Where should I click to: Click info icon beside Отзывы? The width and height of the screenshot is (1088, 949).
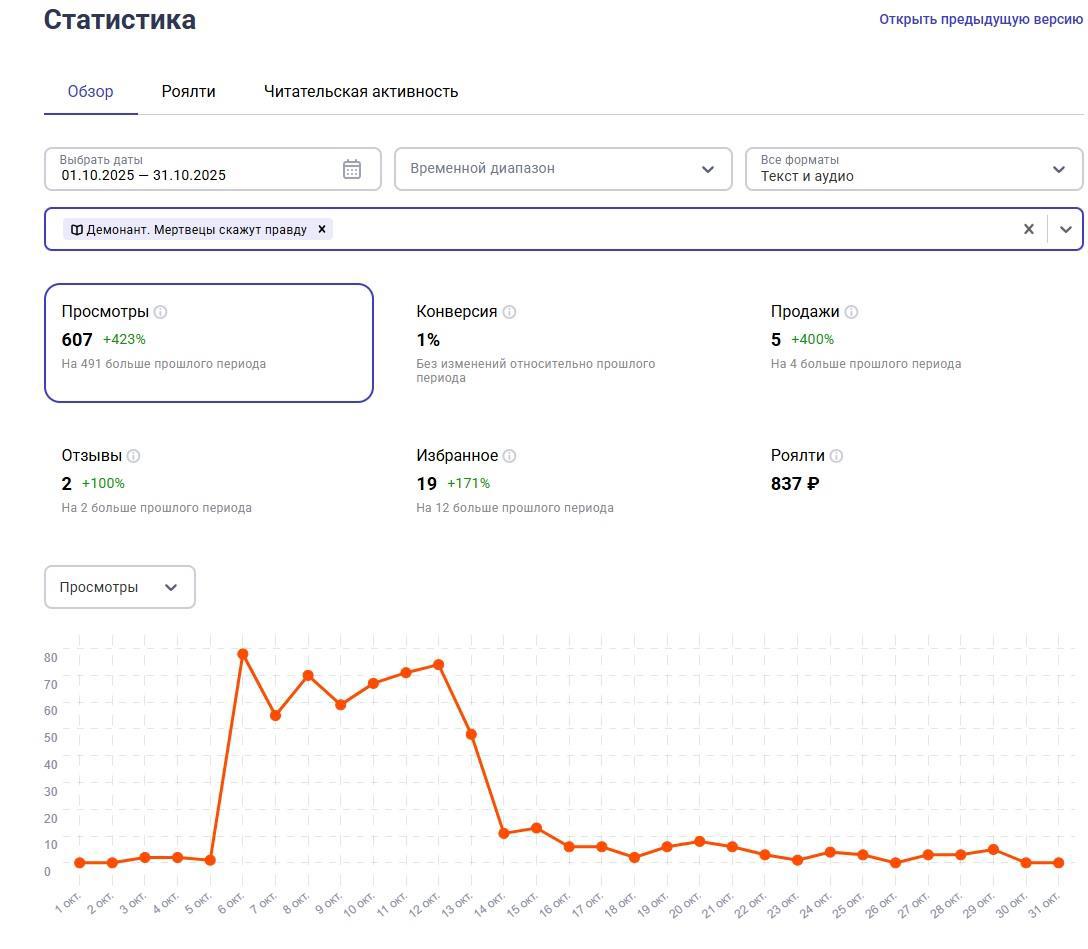tap(133, 456)
